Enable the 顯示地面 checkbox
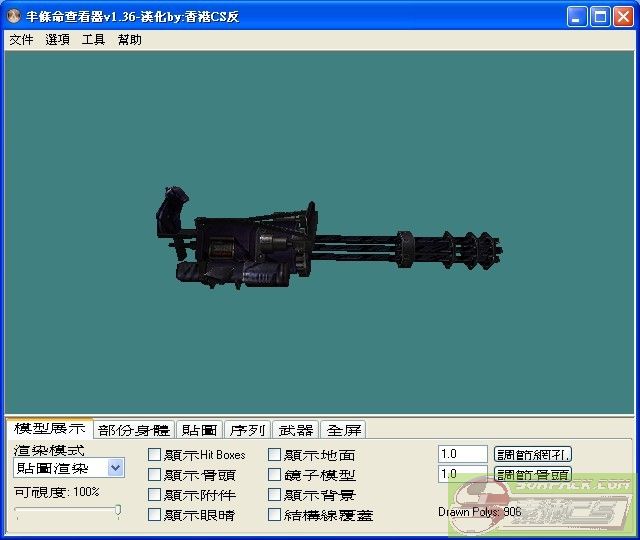Screen dimensions: 640x540 click(275, 455)
